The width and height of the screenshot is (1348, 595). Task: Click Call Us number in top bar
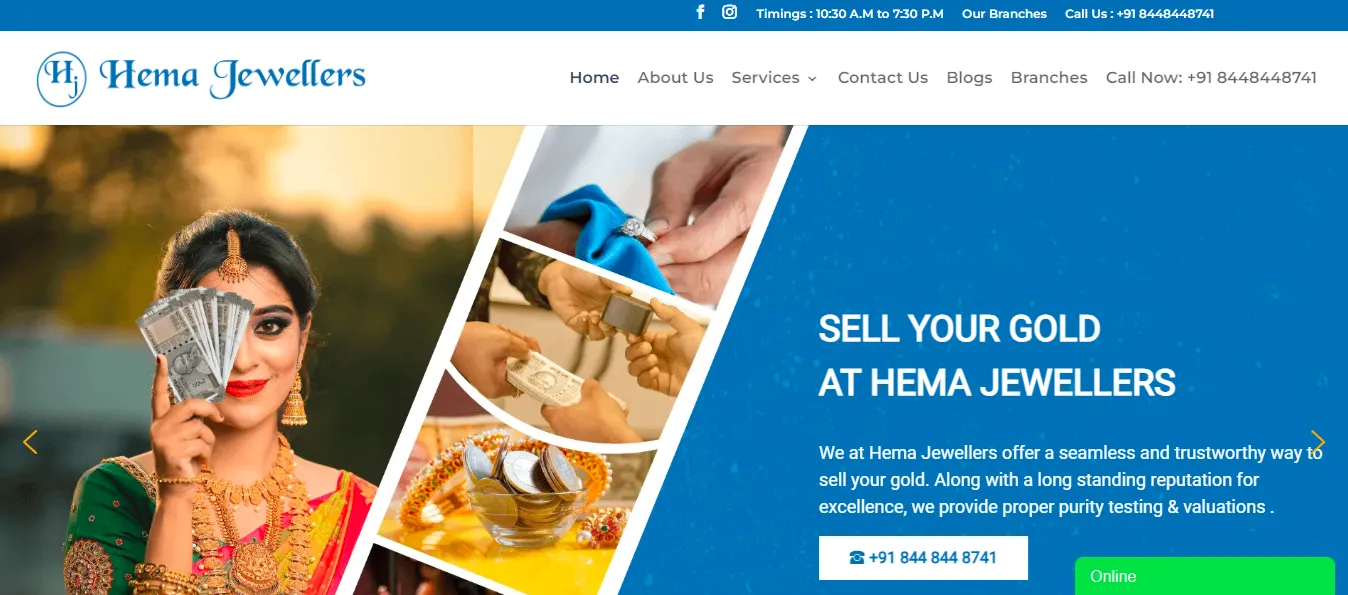point(1139,14)
